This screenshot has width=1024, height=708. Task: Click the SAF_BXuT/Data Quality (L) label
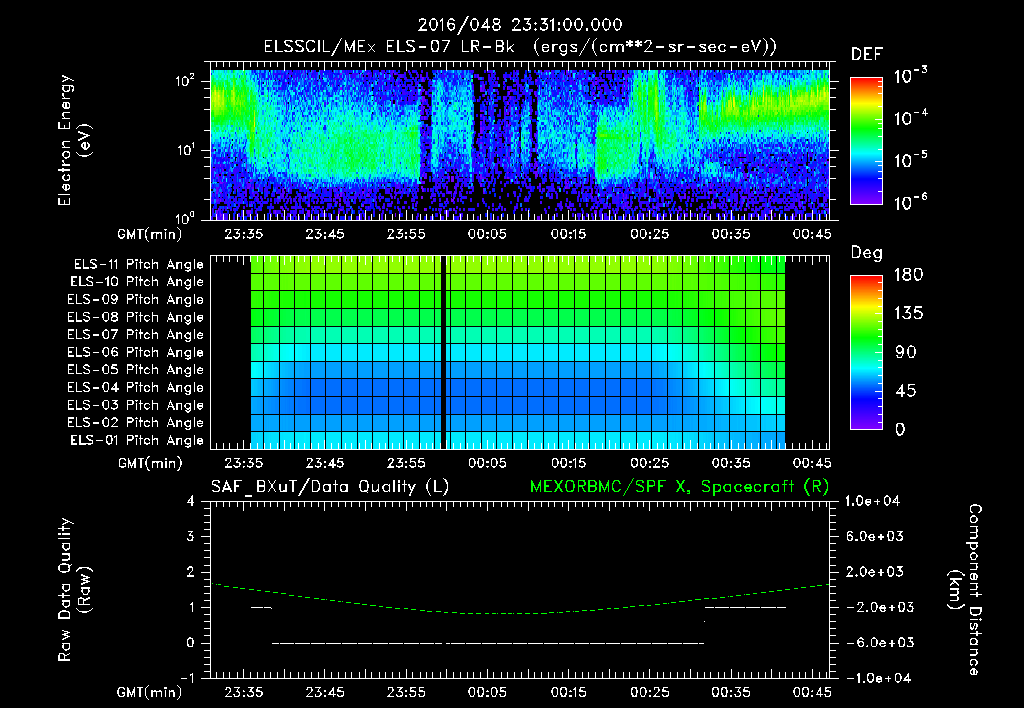(x=330, y=487)
